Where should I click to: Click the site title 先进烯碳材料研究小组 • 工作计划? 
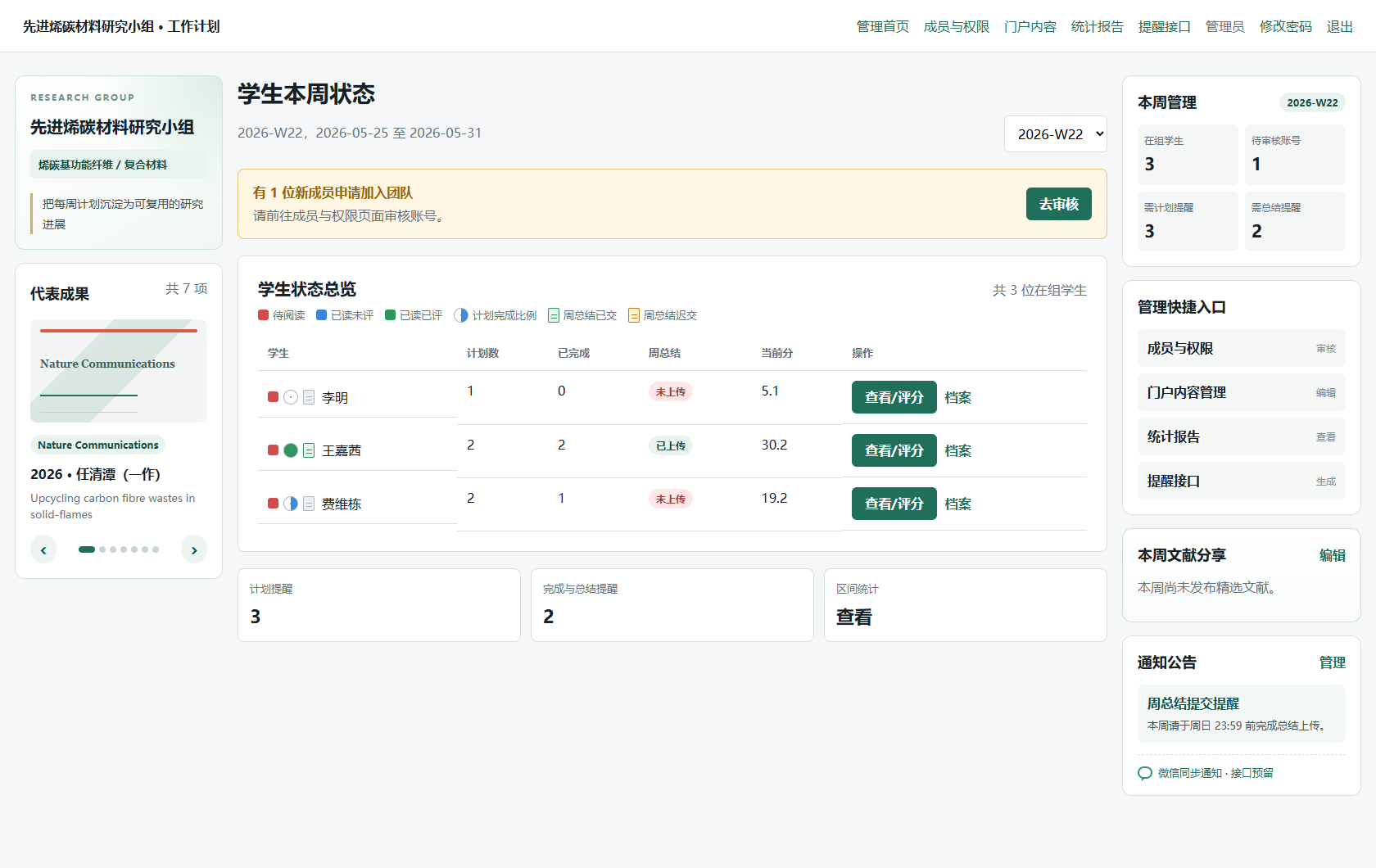(121, 26)
